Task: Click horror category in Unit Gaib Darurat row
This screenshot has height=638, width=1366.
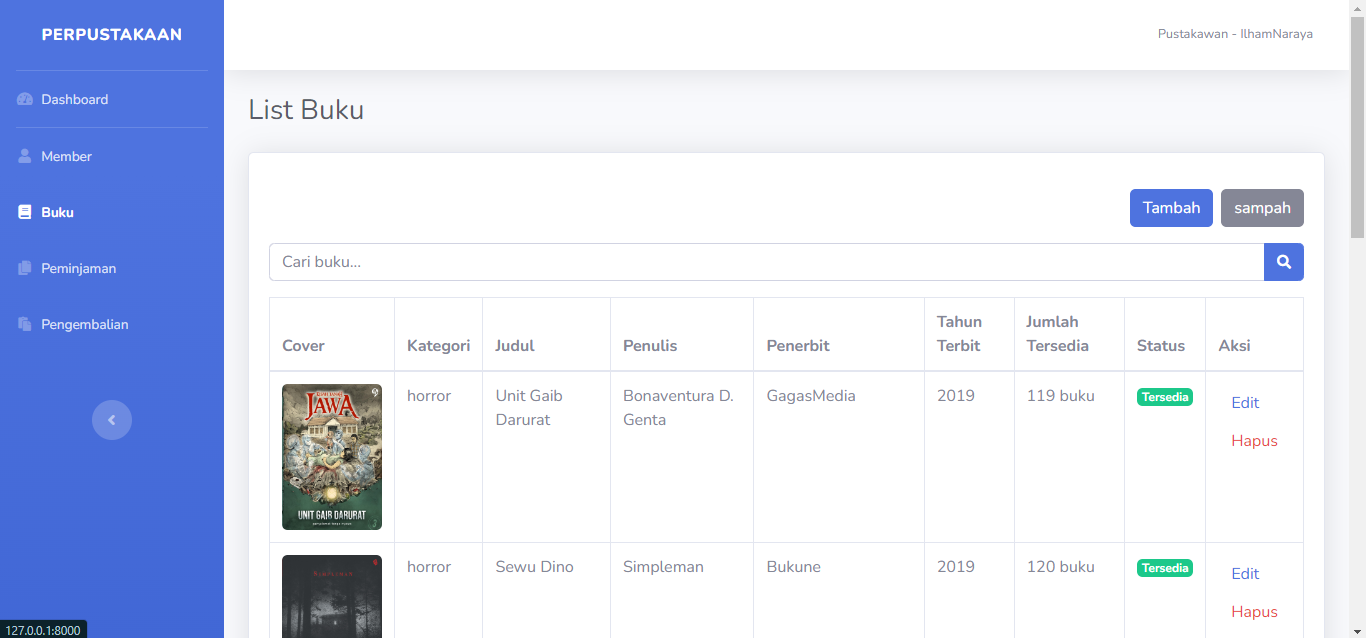Action: click(x=429, y=396)
